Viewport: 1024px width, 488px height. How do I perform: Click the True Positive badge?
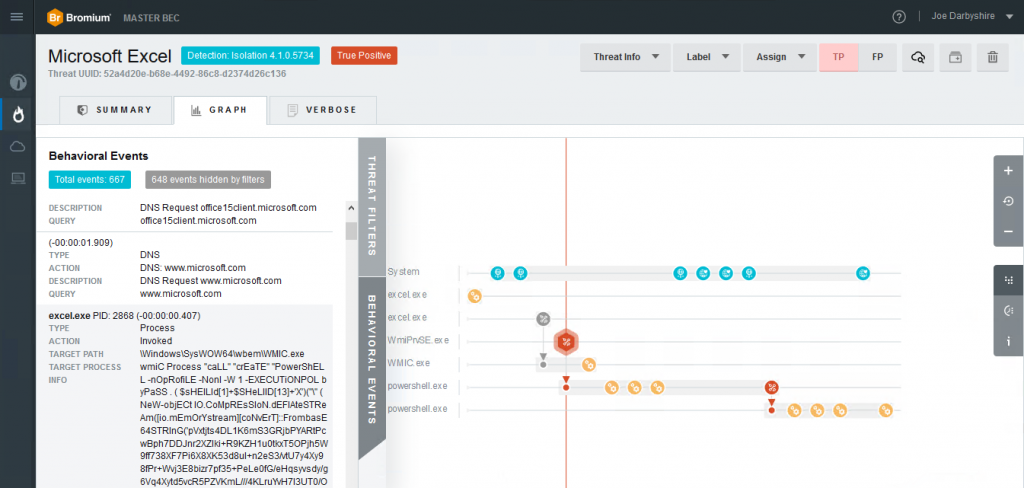point(364,56)
